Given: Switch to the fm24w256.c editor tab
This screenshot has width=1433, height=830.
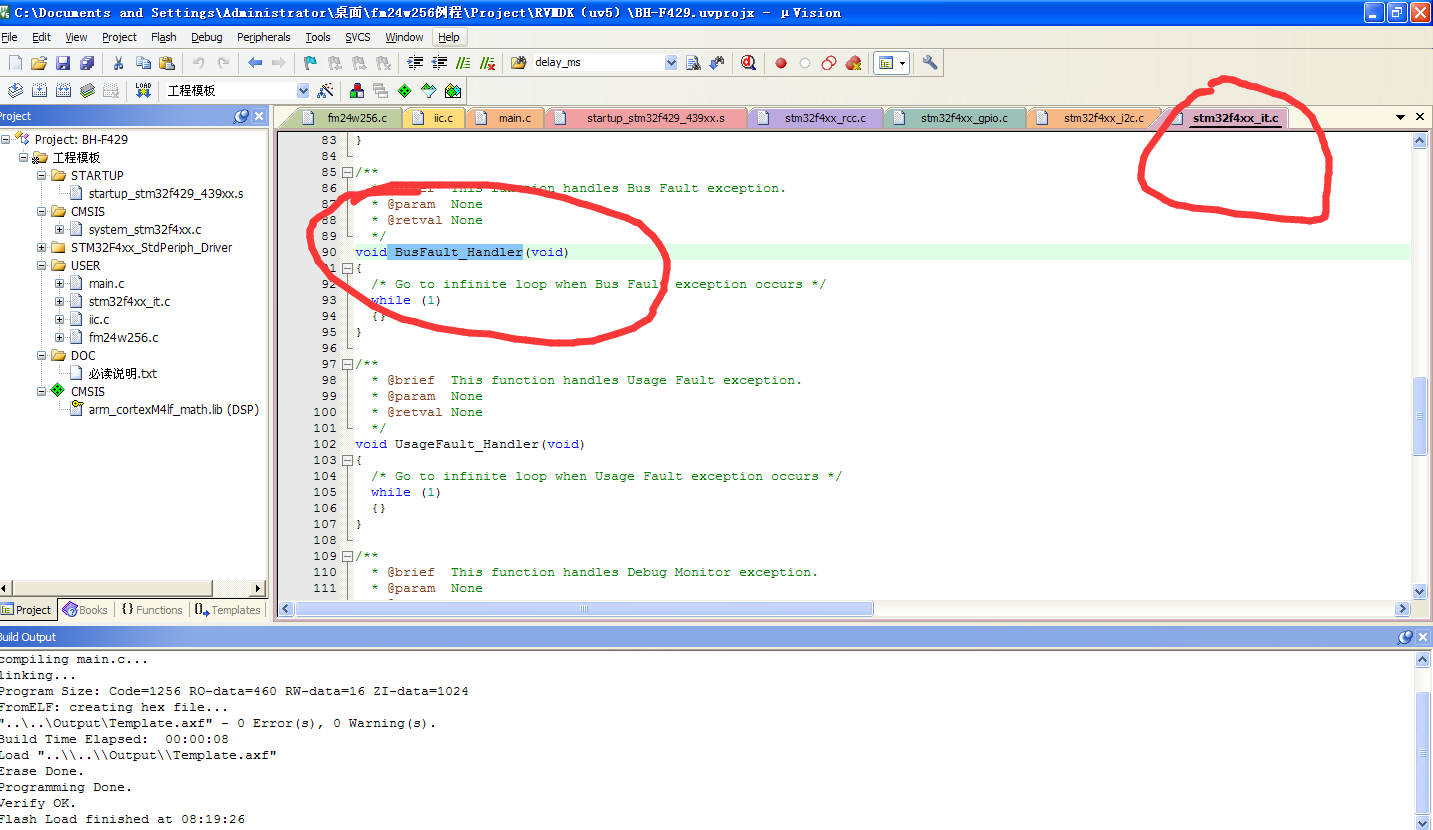Looking at the screenshot, I should (349, 118).
